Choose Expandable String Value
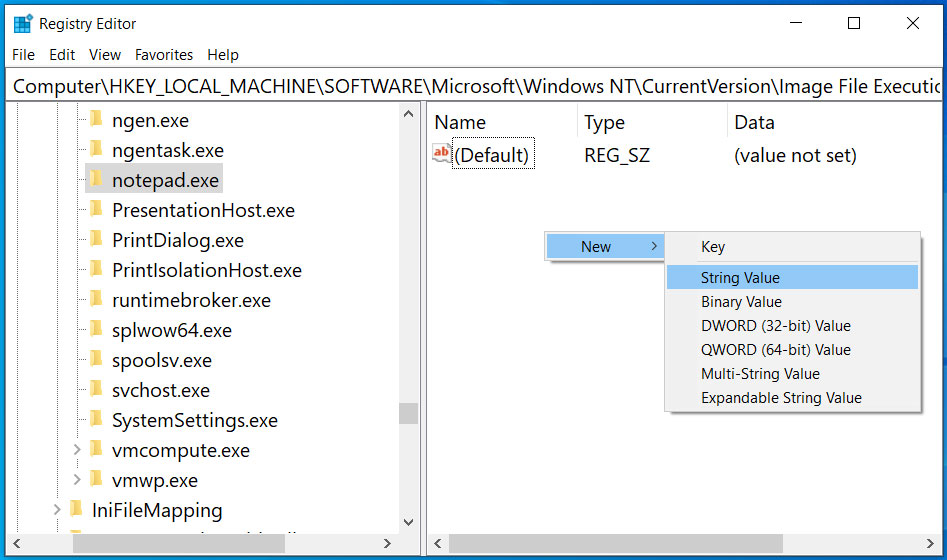This screenshot has height=560, width=947. click(x=792, y=398)
